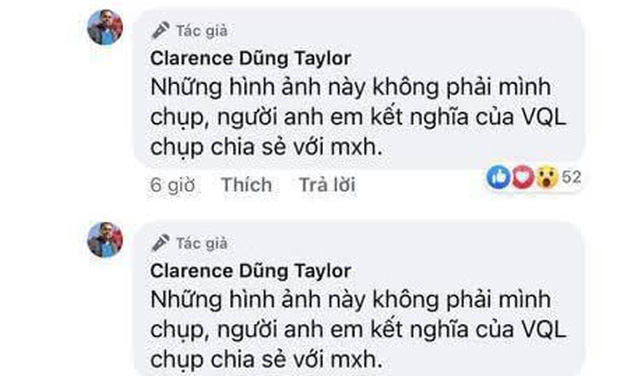Click the microphone author badge icon in first comment

(x=161, y=30)
